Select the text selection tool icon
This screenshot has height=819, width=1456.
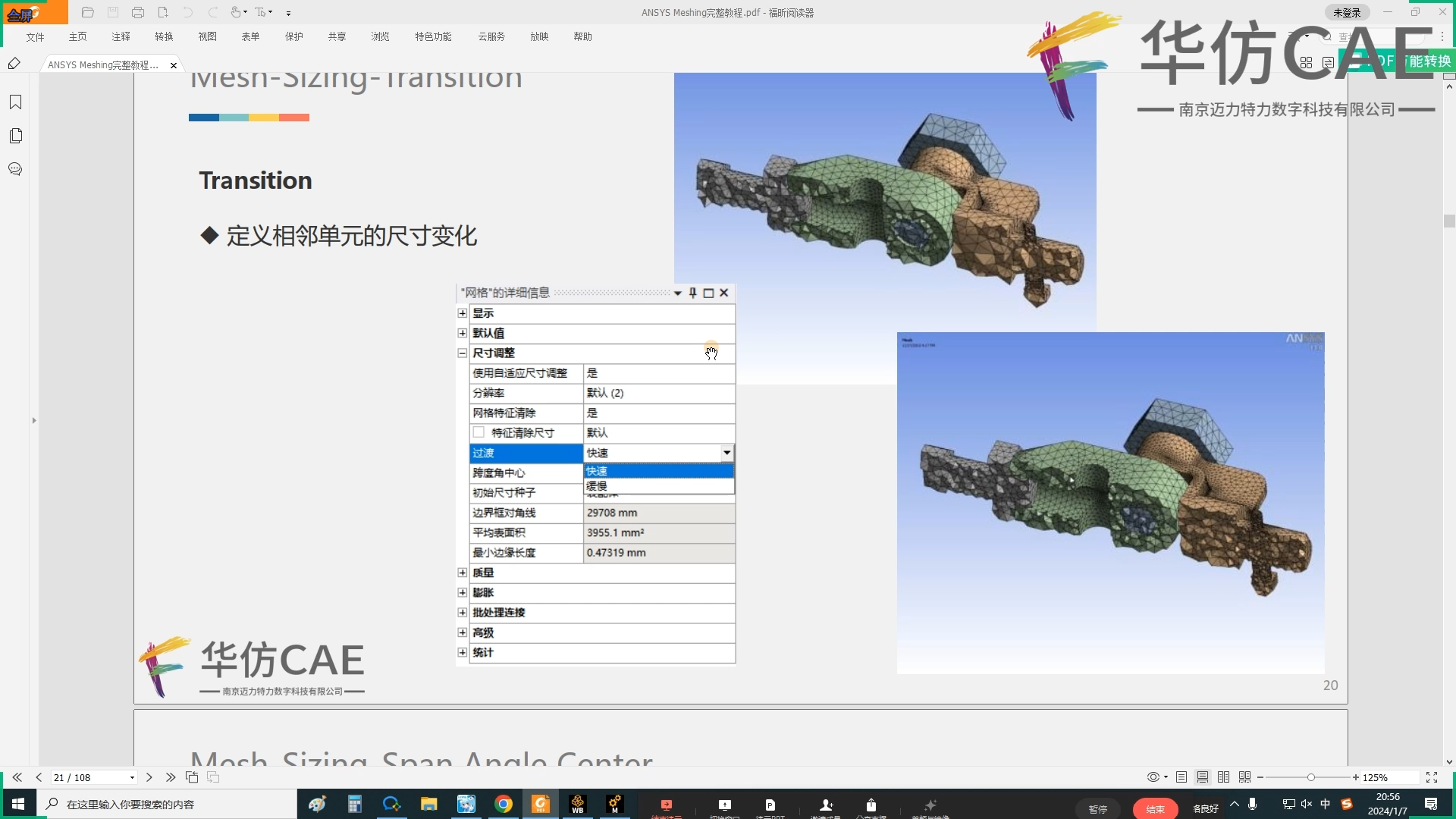coord(260,12)
